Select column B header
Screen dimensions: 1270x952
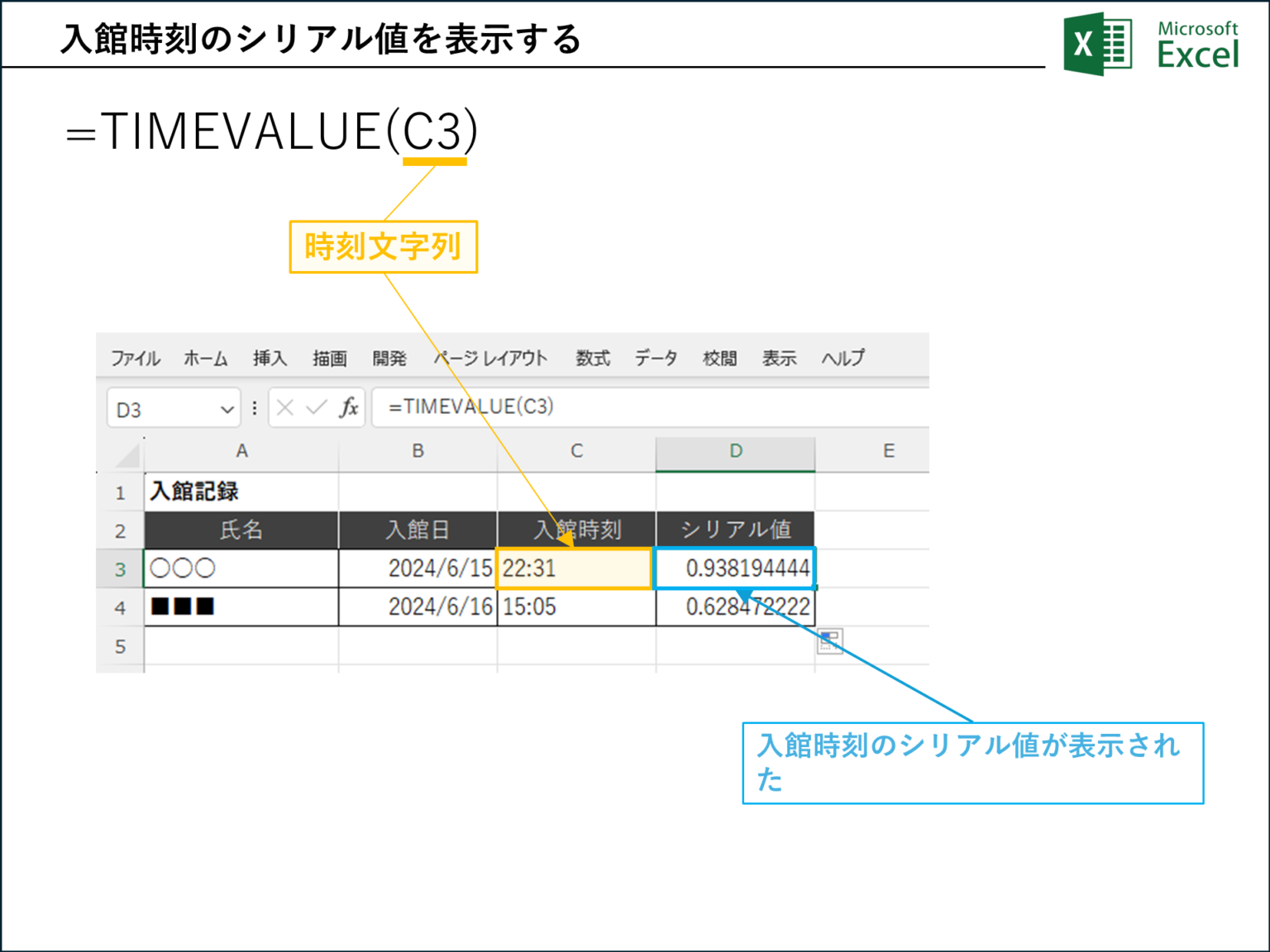pos(418,451)
